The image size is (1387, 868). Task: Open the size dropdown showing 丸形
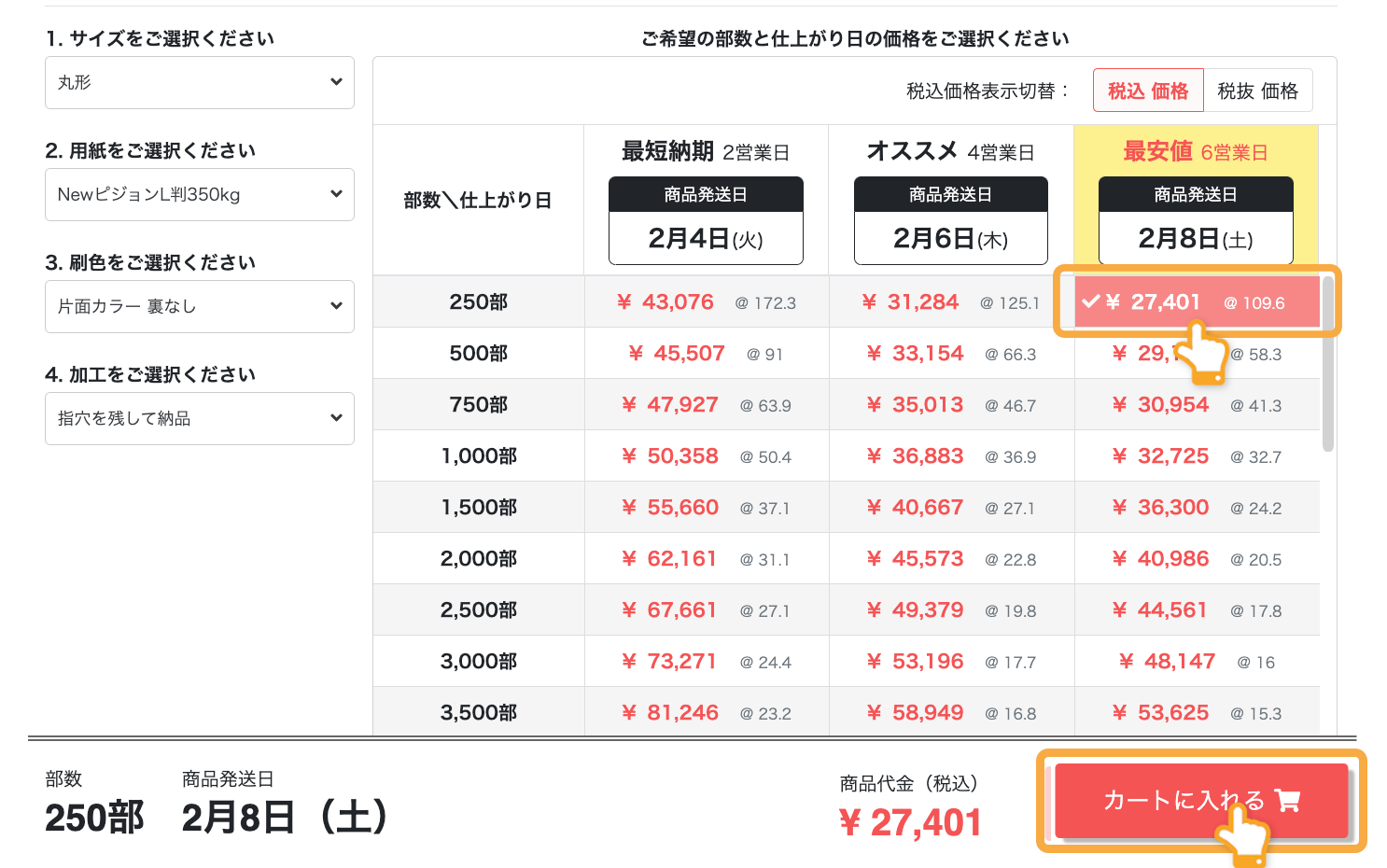(x=199, y=82)
